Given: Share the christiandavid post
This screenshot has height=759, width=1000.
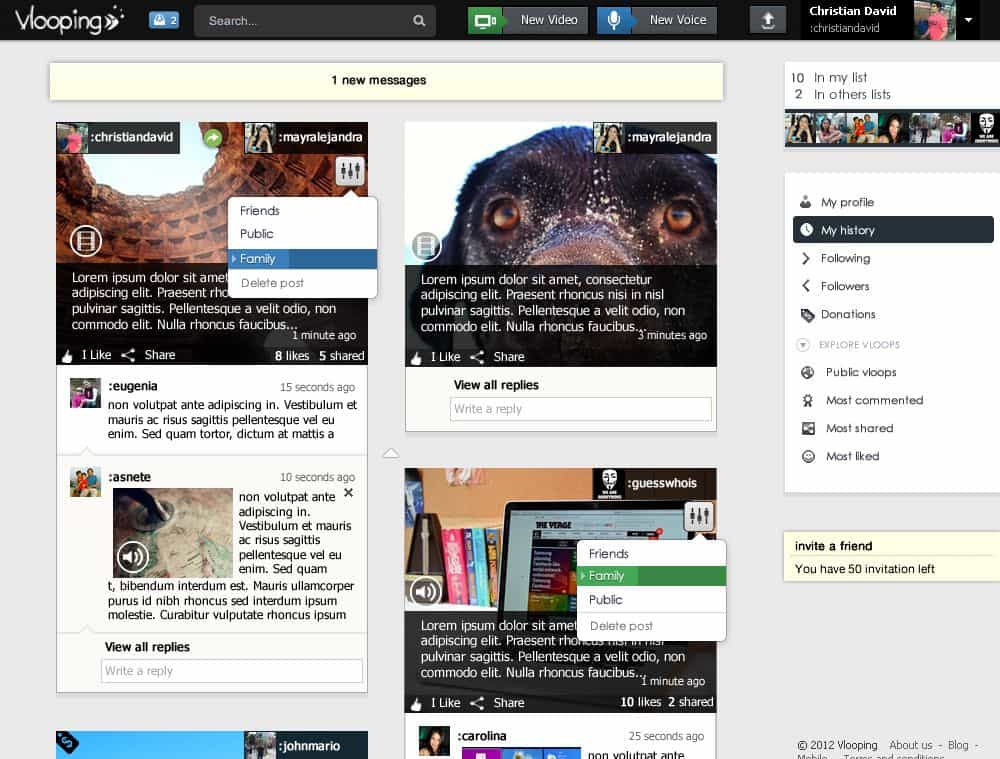Looking at the screenshot, I should click(x=149, y=355).
